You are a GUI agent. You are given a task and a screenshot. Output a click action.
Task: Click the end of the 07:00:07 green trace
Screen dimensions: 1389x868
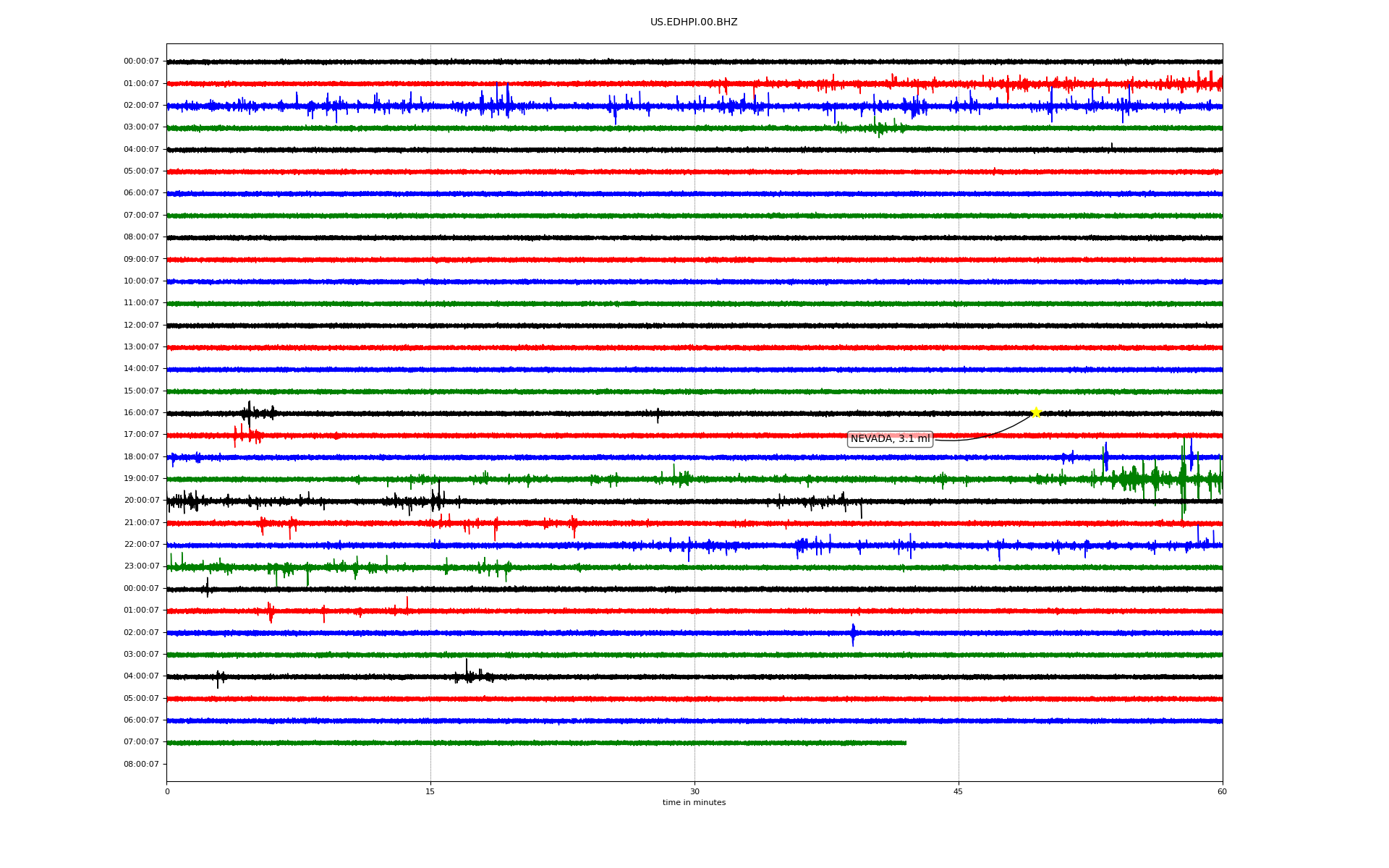905,743
